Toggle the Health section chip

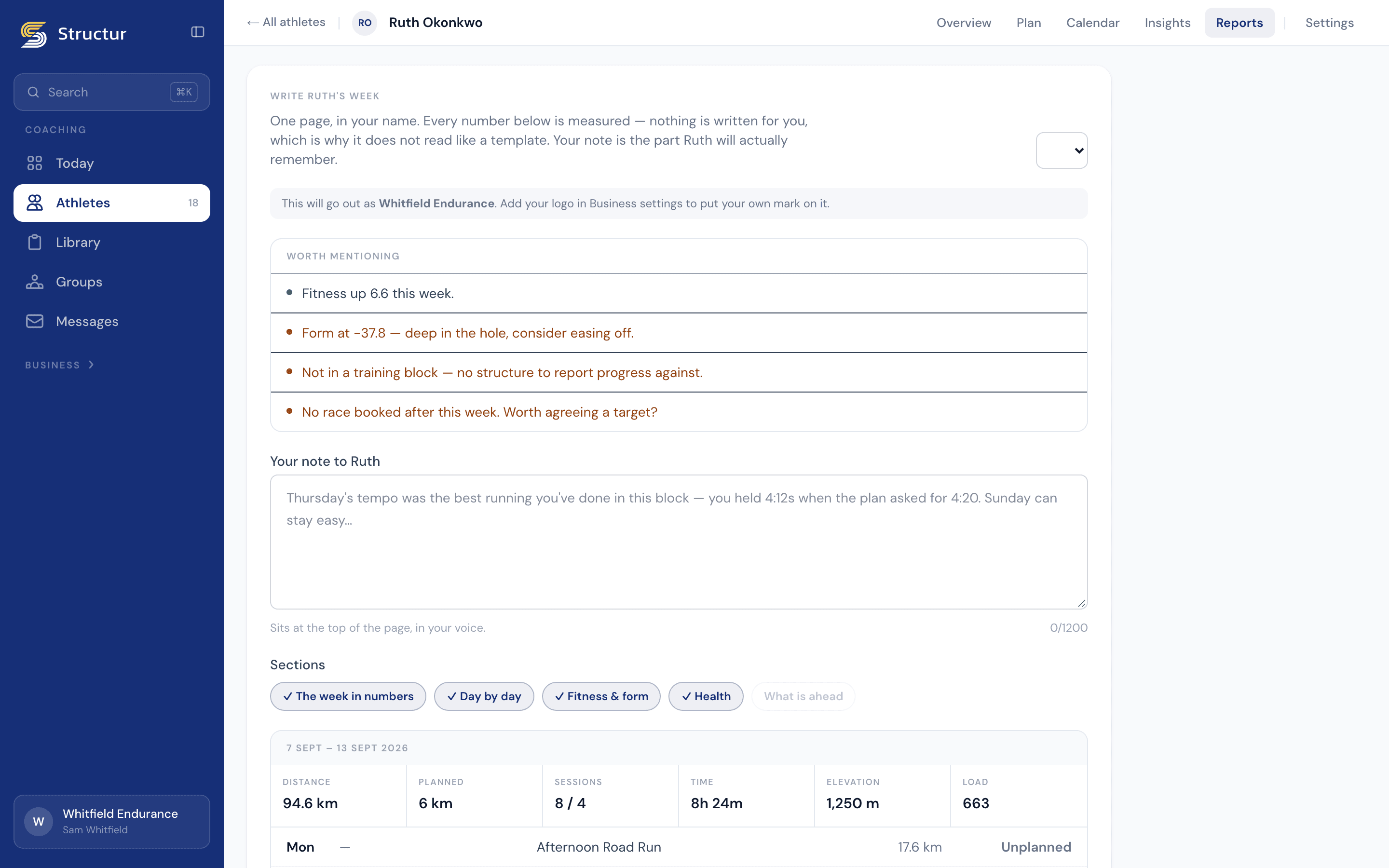coord(706,696)
